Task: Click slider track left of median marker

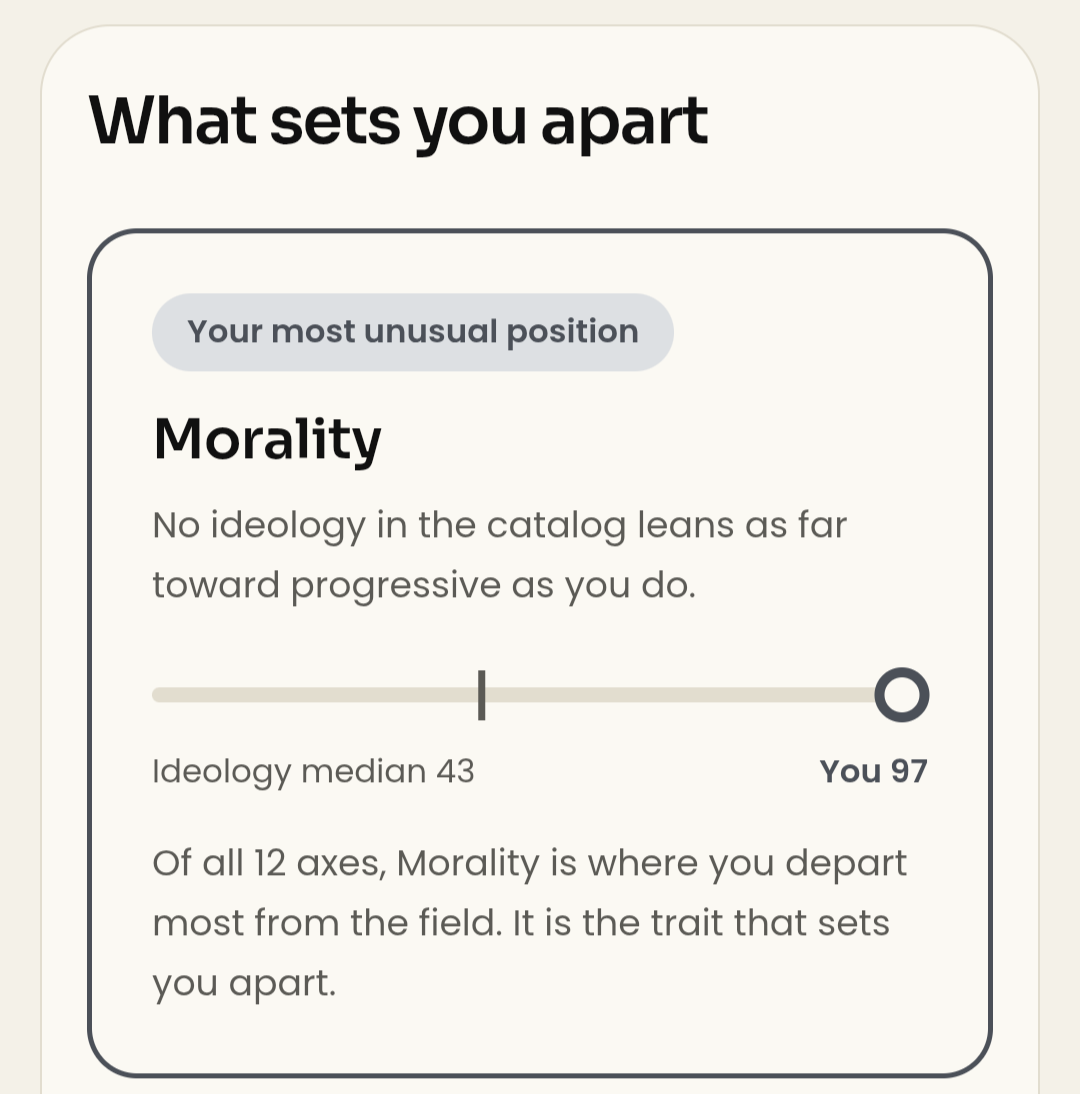Action: click(x=315, y=695)
